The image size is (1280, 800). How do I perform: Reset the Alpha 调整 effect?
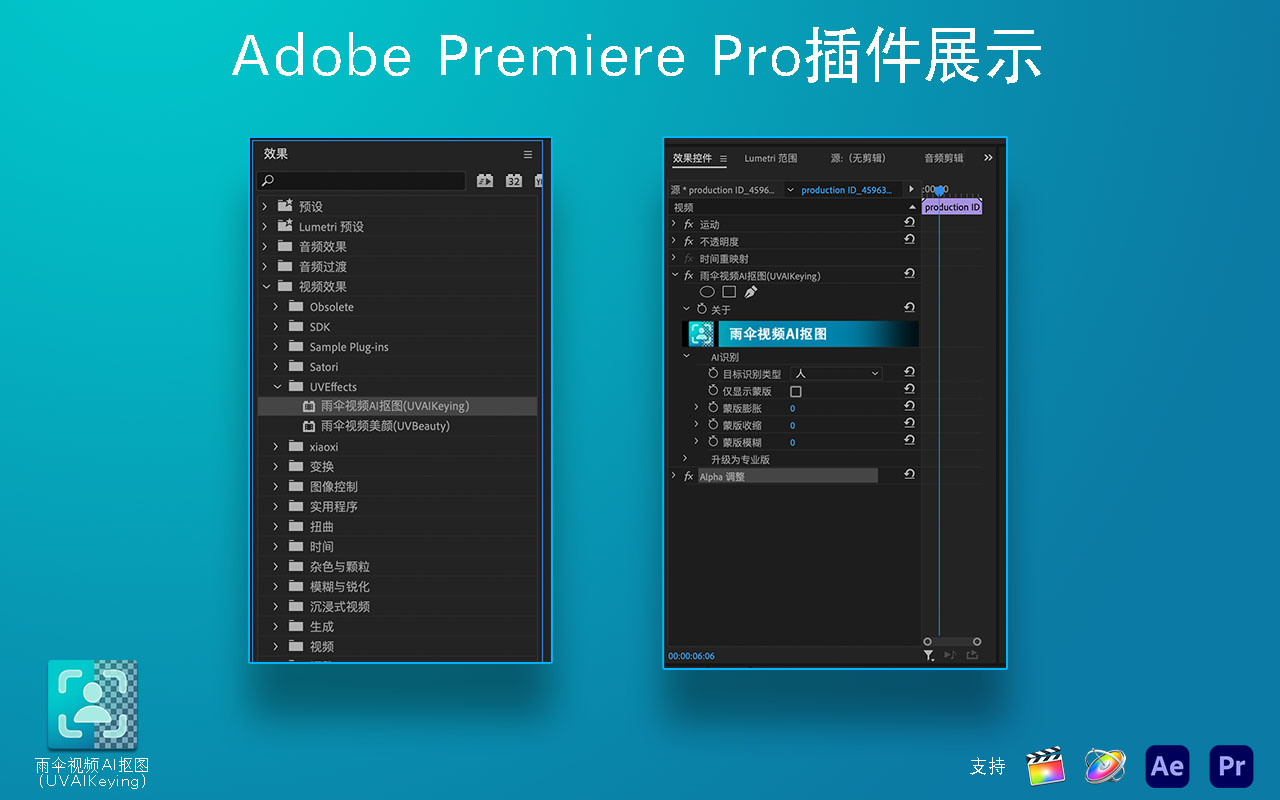point(909,475)
